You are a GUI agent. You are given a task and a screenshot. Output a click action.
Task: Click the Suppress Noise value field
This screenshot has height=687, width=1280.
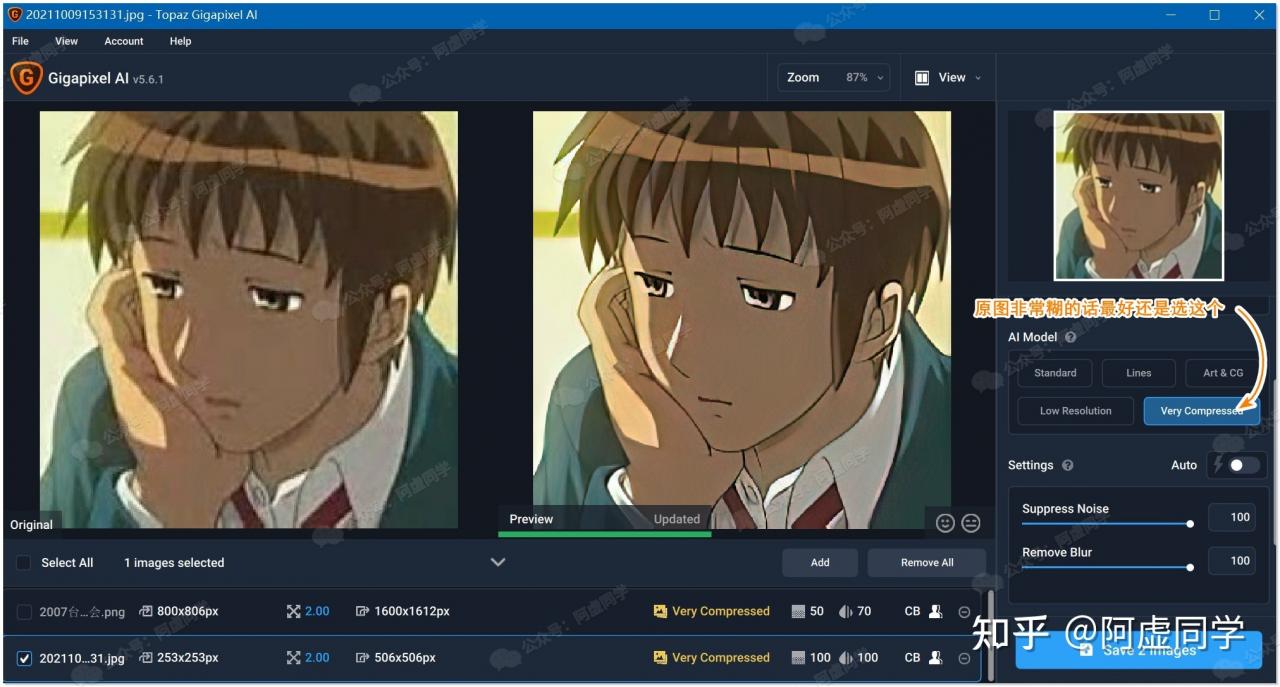click(1231, 517)
